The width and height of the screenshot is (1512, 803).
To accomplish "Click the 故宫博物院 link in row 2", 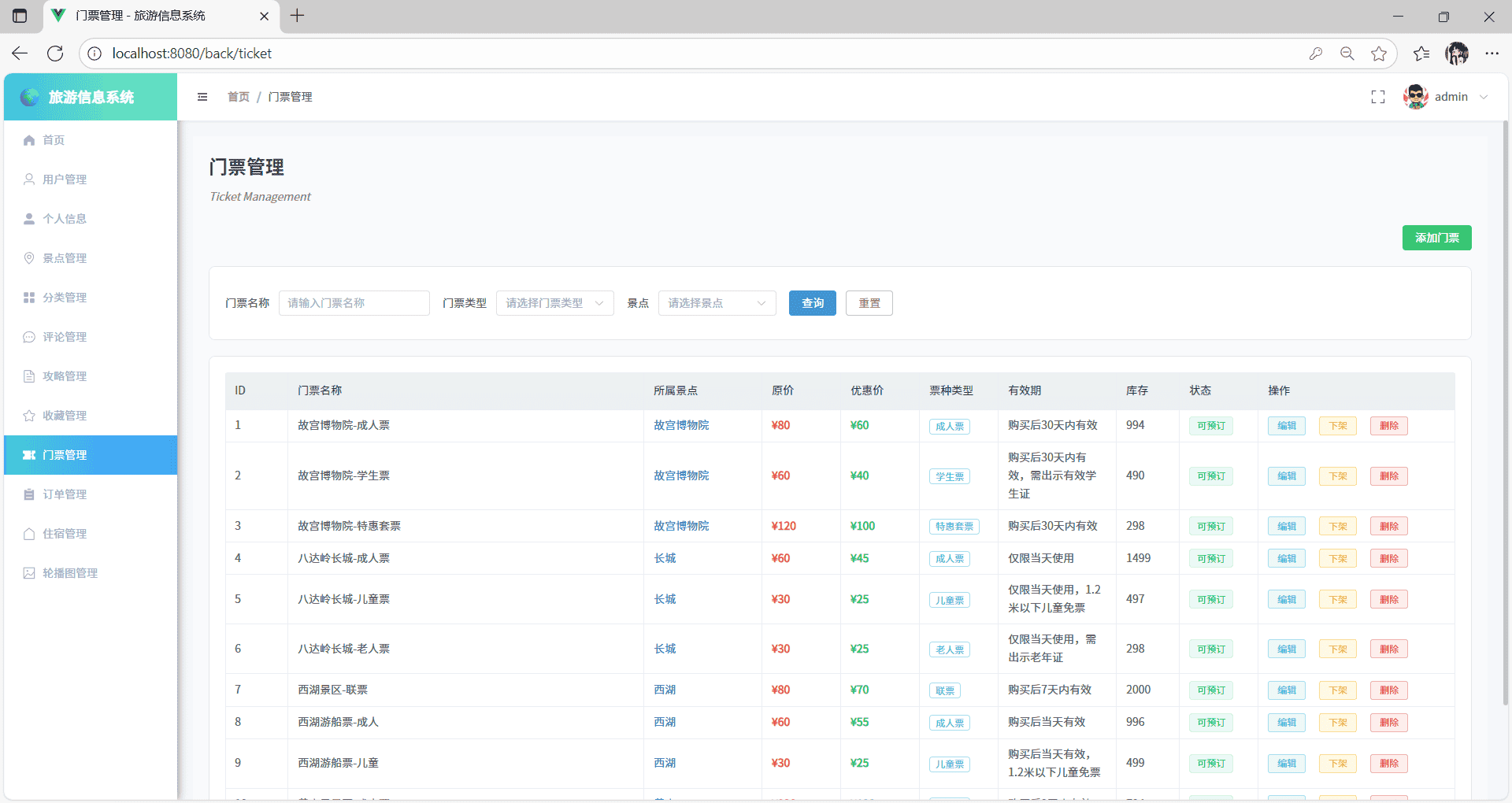I will (x=681, y=476).
